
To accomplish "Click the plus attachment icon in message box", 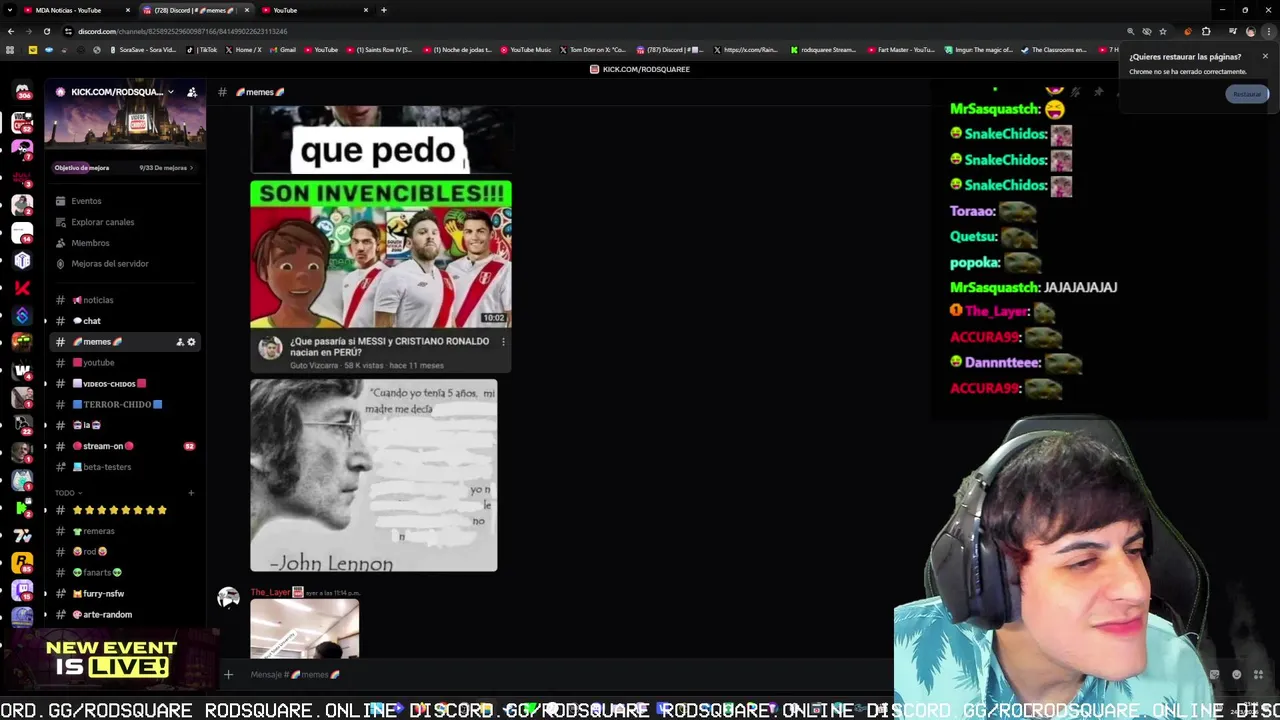I will coord(228,675).
